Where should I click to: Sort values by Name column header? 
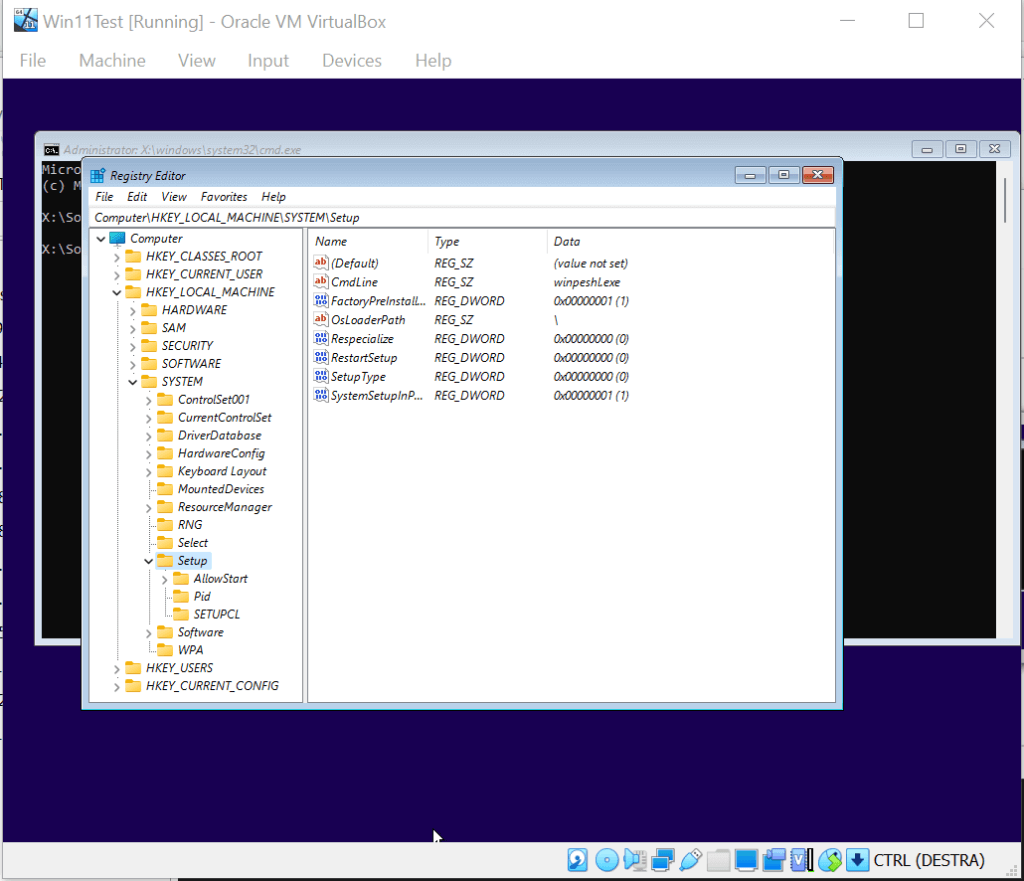click(368, 241)
